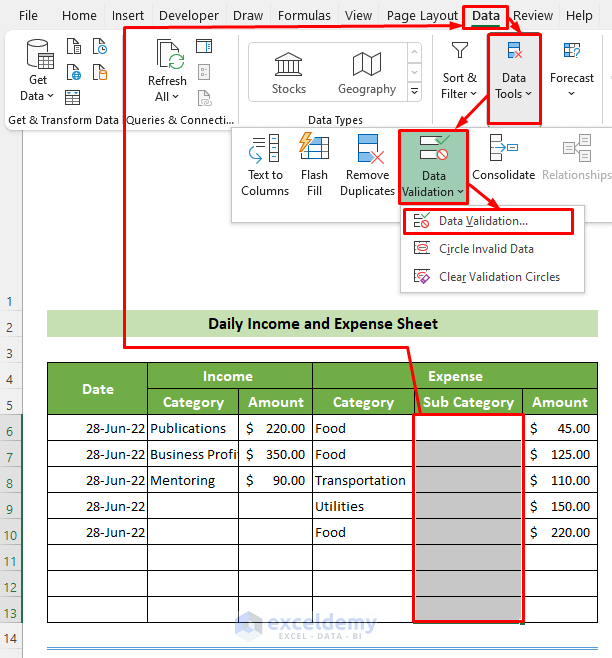
Task: Click Consolidate
Action: (x=503, y=158)
